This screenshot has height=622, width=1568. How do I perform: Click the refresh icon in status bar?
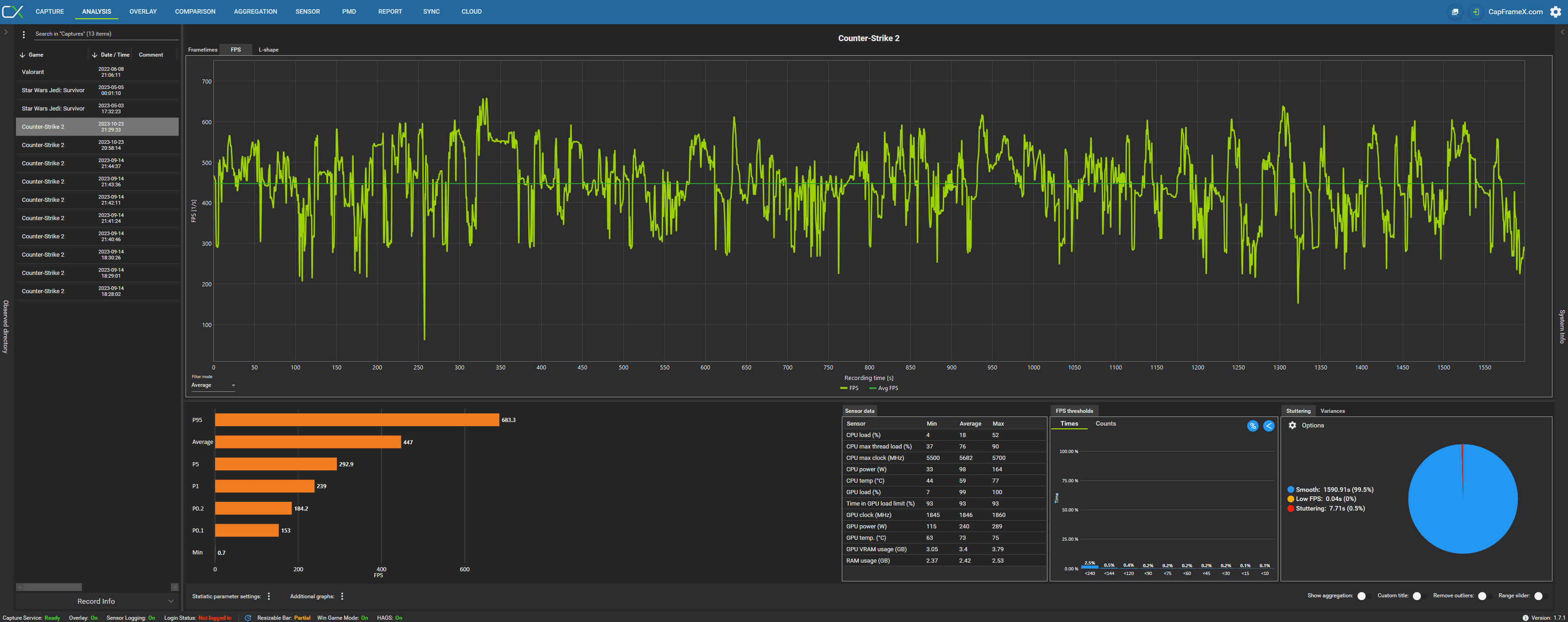(248, 618)
